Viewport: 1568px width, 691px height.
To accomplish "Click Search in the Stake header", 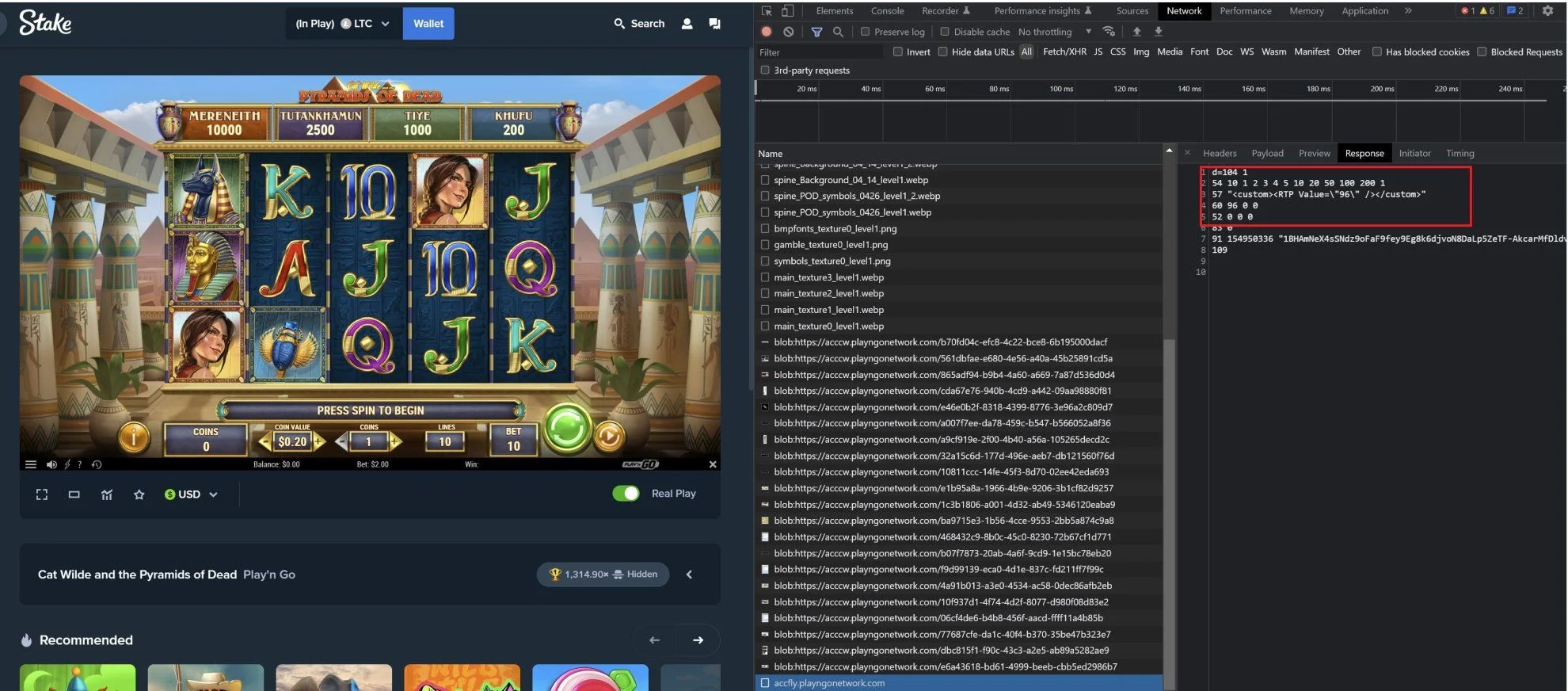I will [x=639, y=24].
